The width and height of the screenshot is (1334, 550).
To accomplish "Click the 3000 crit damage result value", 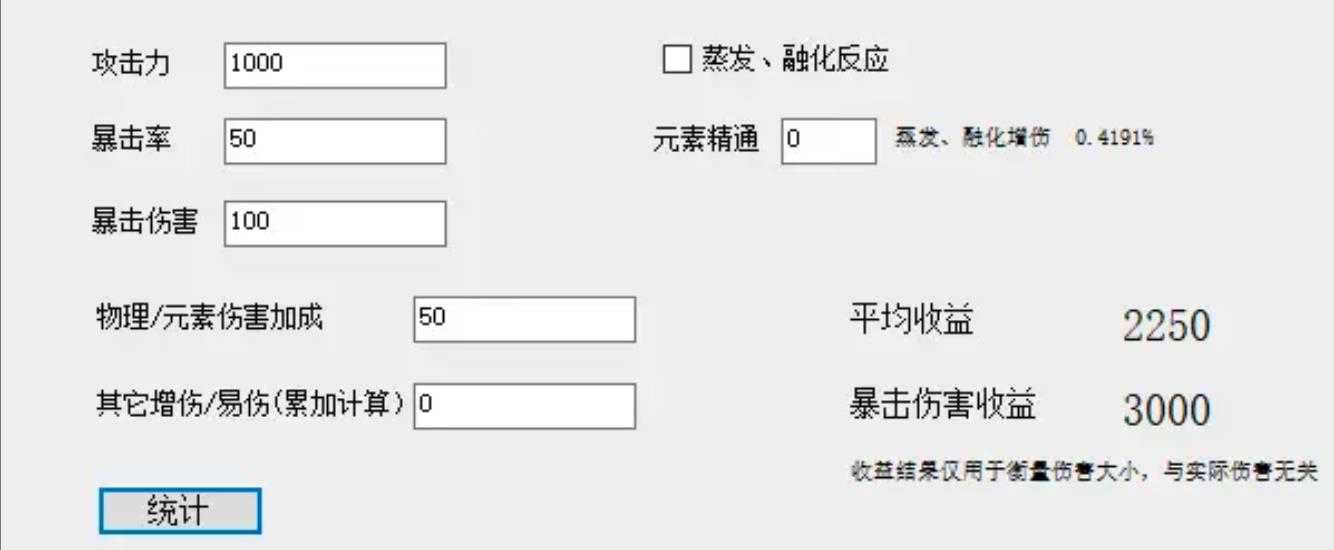I will tap(1166, 410).
